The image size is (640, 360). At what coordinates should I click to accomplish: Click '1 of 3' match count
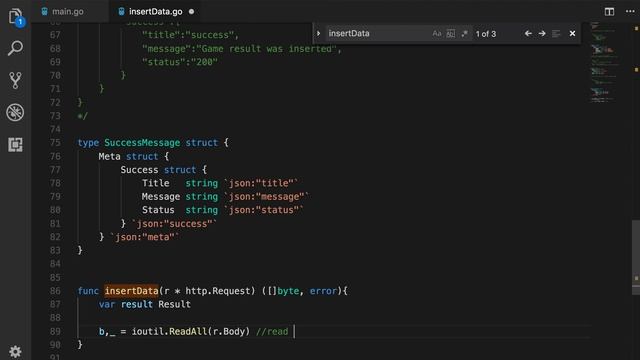click(x=486, y=34)
